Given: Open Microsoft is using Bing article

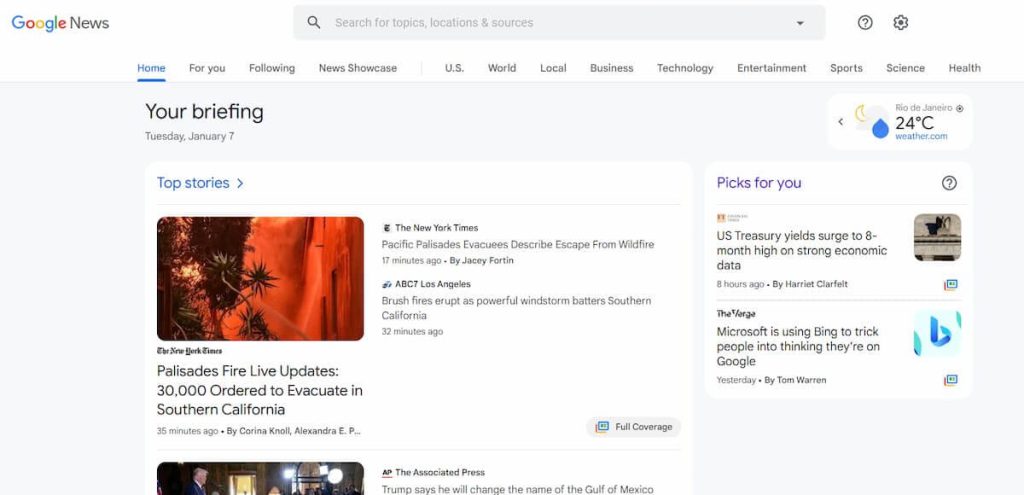Looking at the screenshot, I should [798, 346].
